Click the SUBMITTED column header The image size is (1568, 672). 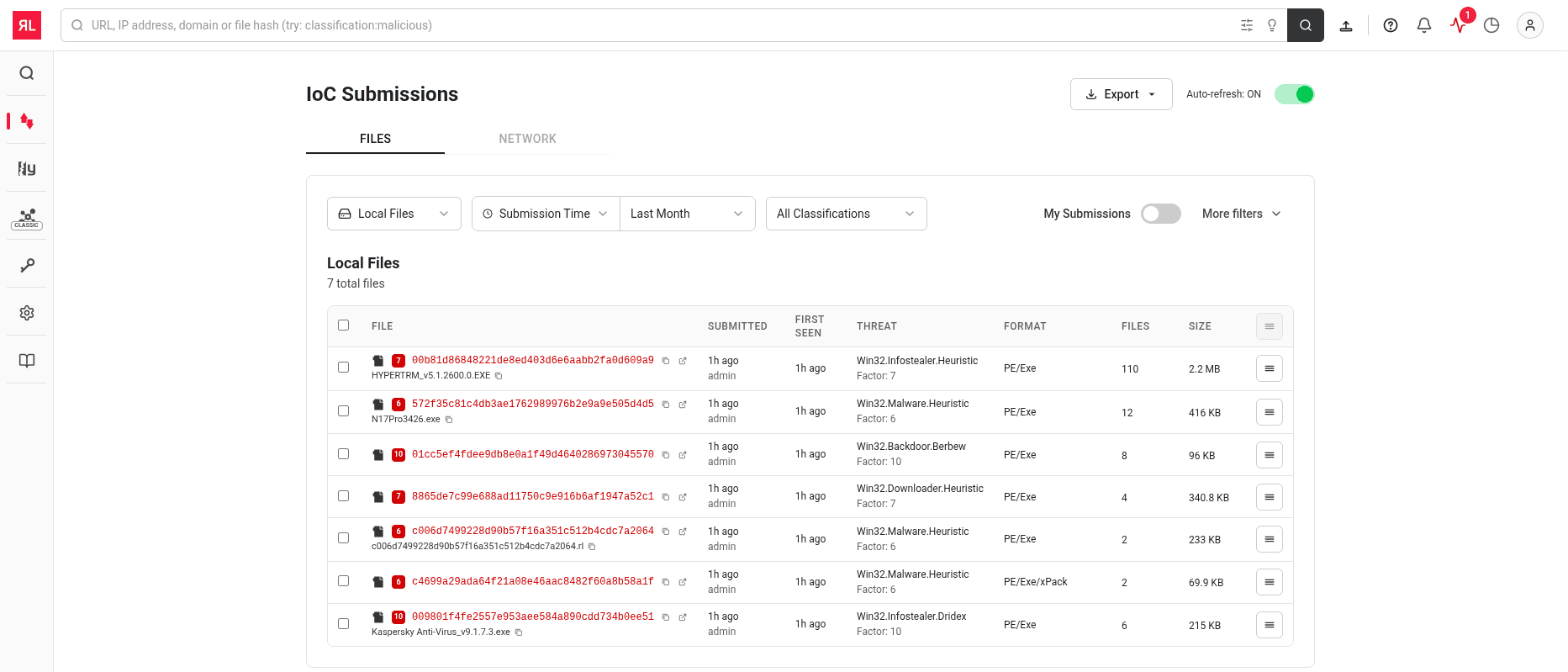point(737,326)
